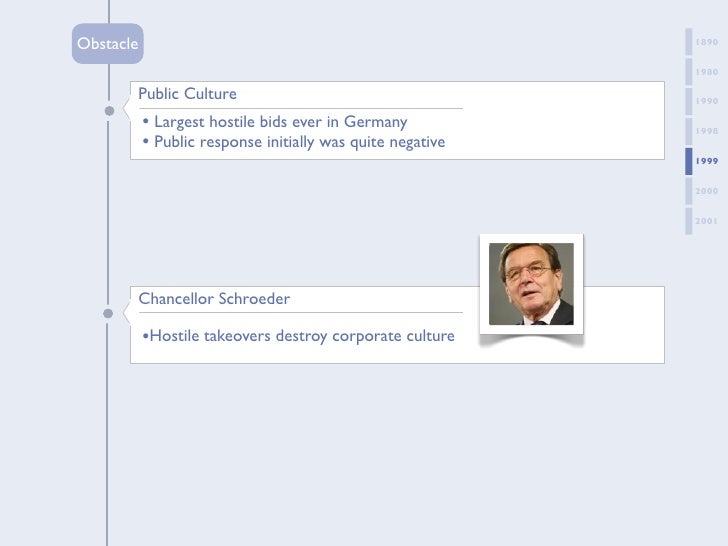Click the Public Culture timeline node dot
Viewport: 728px width, 546px height.
[x=108, y=111]
